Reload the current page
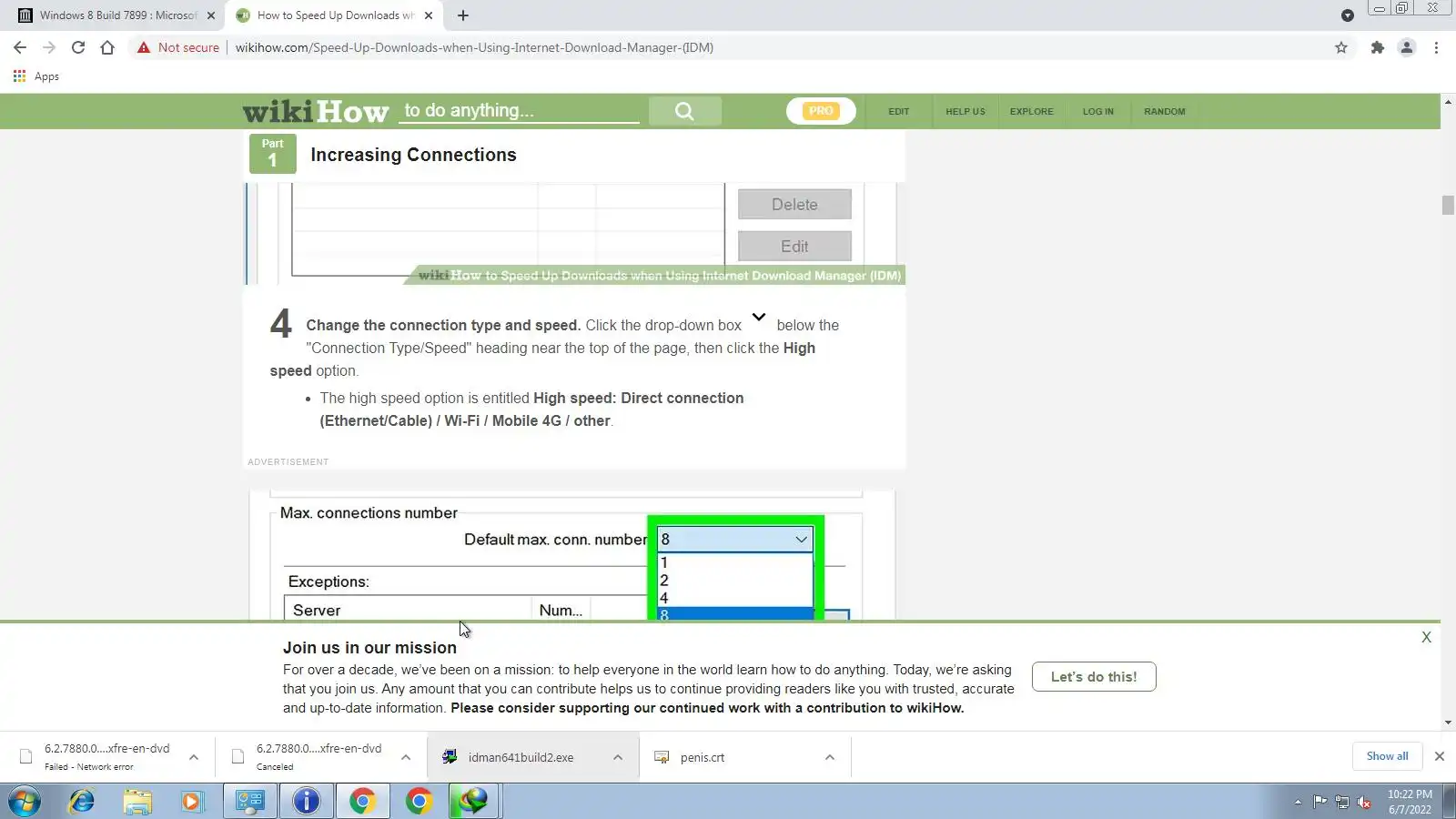 tap(78, 47)
